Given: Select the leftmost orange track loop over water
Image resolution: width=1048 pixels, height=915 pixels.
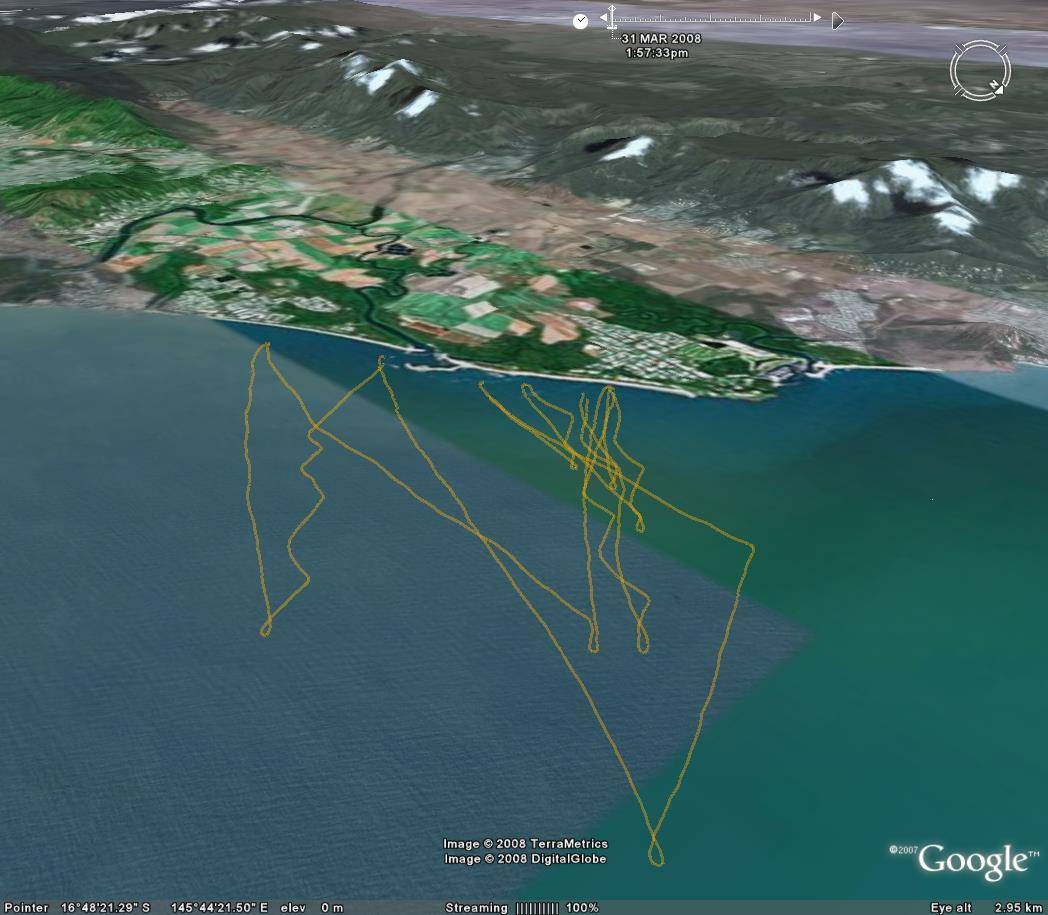Looking at the screenshot, I should [x=265, y=628].
